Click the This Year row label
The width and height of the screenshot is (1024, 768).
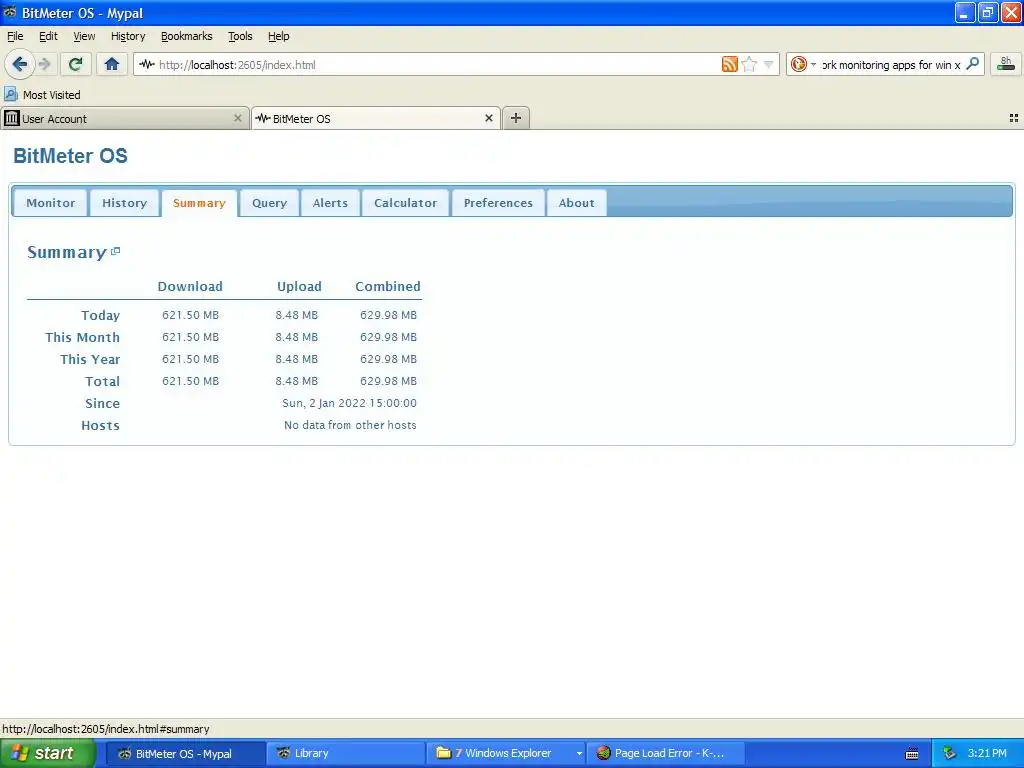point(90,359)
